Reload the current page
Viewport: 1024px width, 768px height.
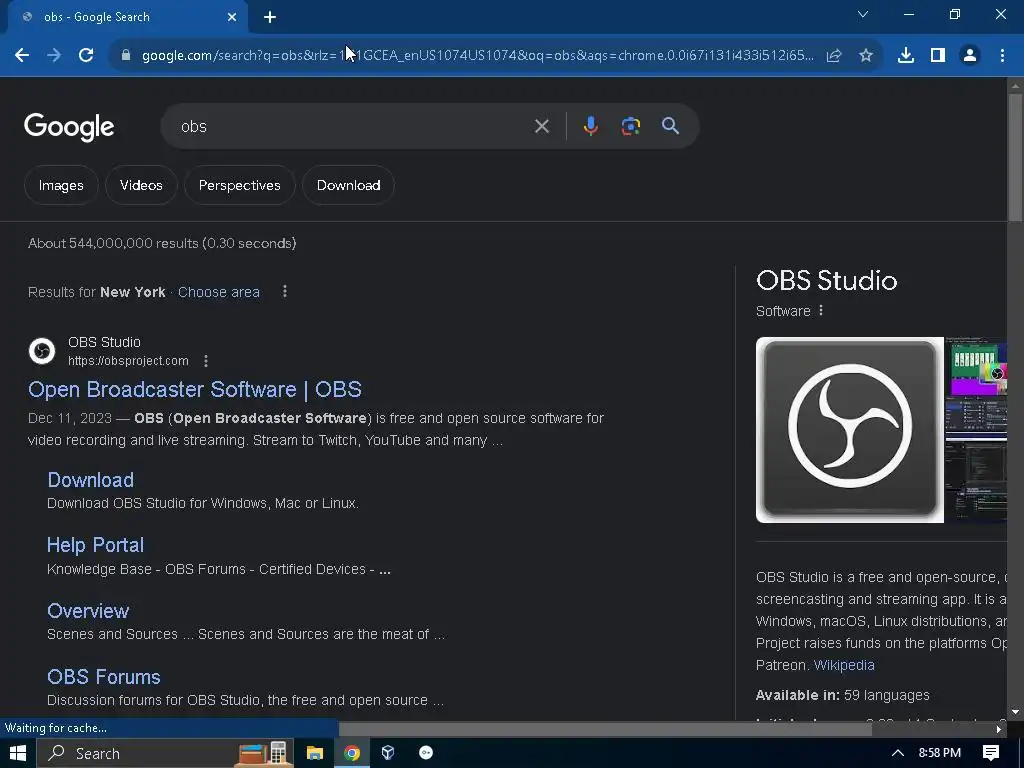click(x=86, y=56)
